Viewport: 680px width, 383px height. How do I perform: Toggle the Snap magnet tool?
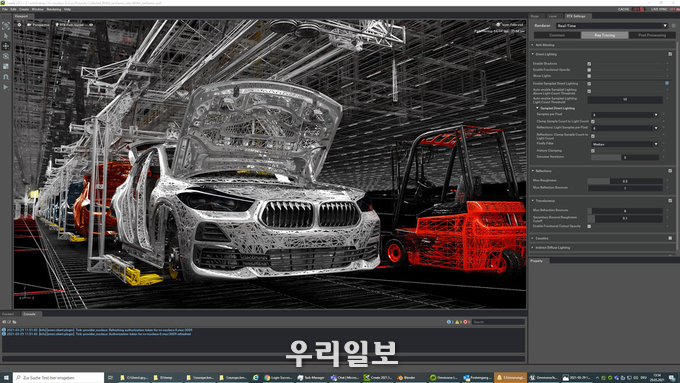click(6, 77)
